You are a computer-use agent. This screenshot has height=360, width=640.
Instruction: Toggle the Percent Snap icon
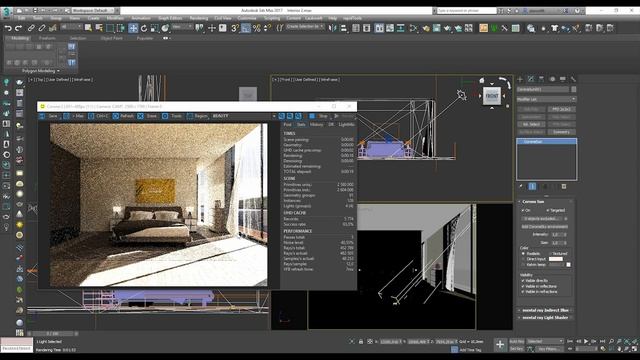pos(256,28)
